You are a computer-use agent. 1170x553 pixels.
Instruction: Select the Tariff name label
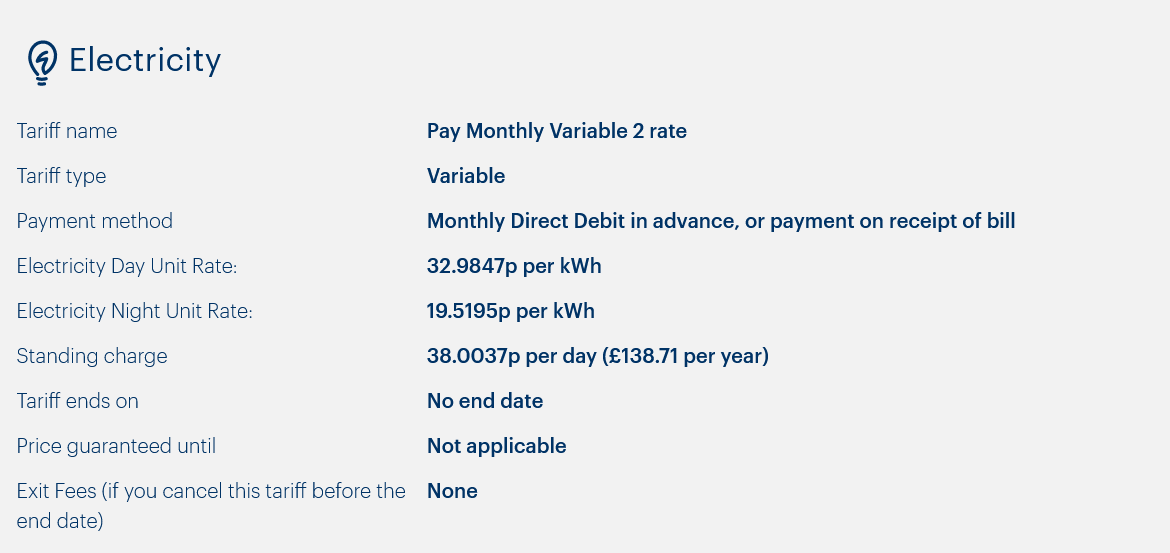pyautogui.click(x=67, y=131)
